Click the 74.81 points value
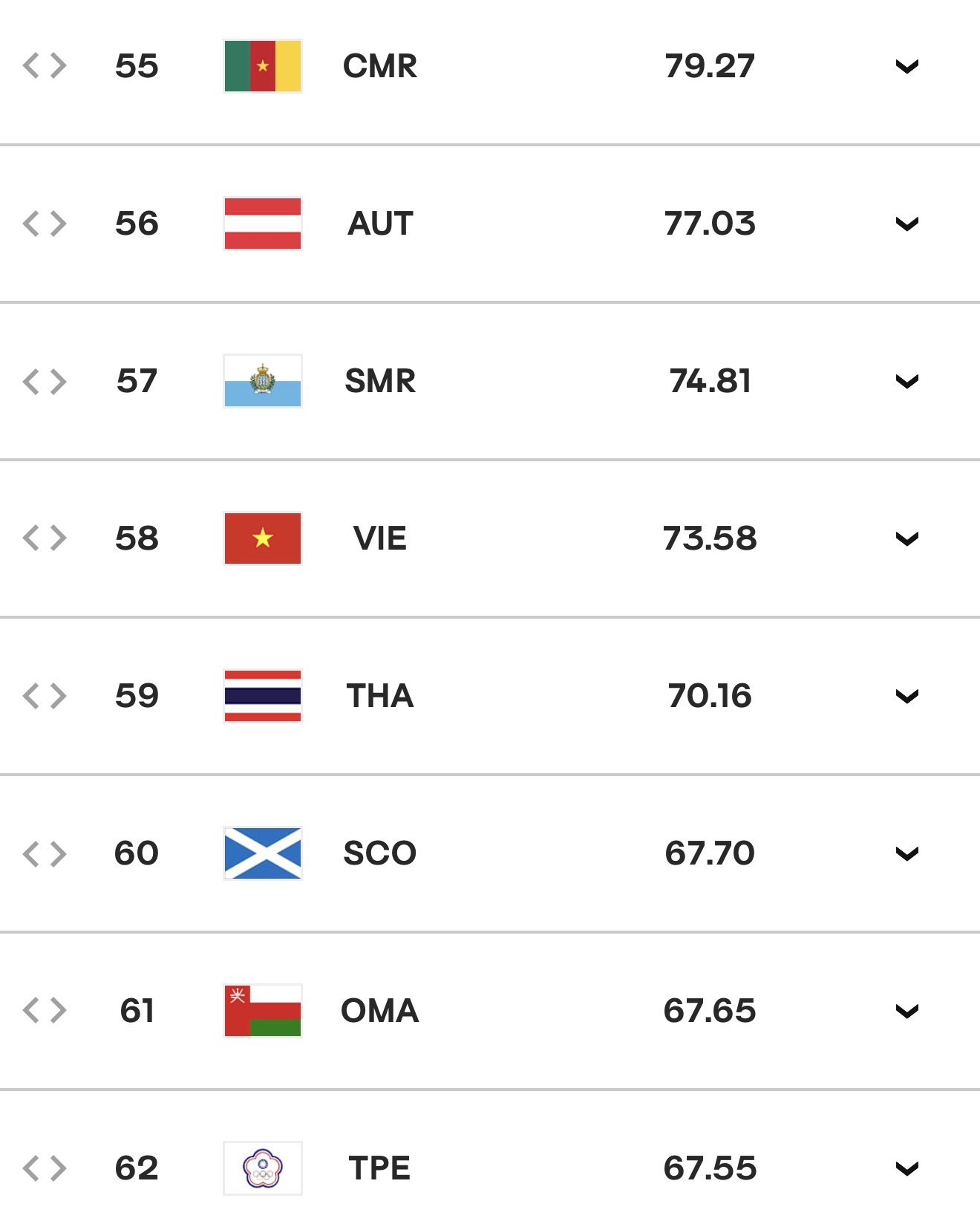 (x=710, y=381)
